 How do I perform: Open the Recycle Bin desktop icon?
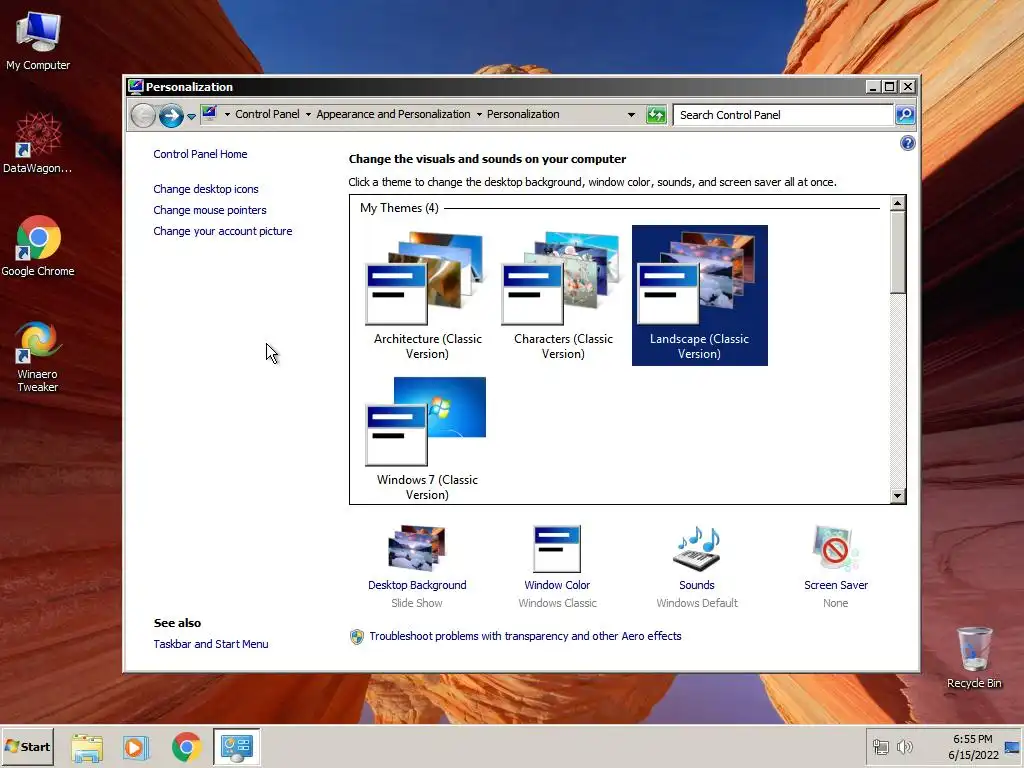tap(974, 658)
